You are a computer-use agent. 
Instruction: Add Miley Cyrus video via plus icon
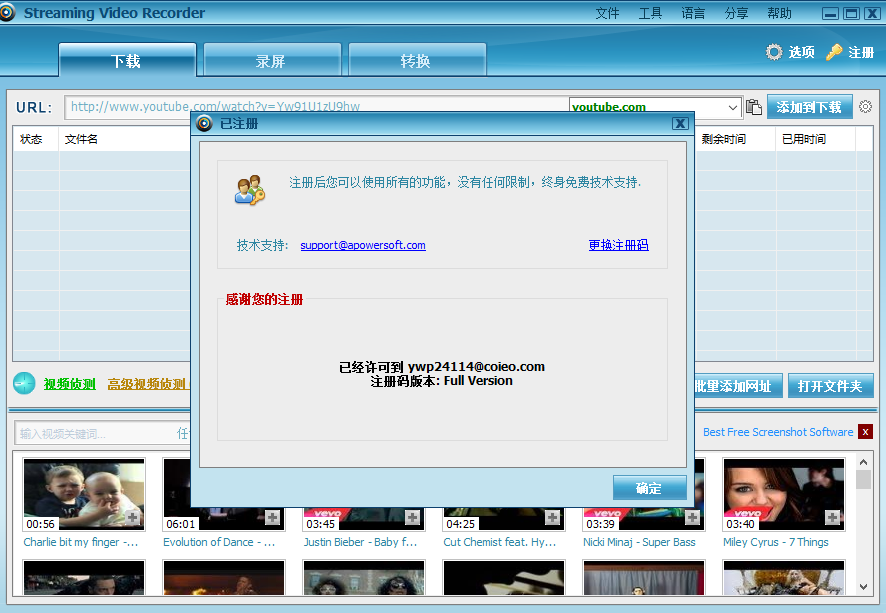[x=832, y=517]
